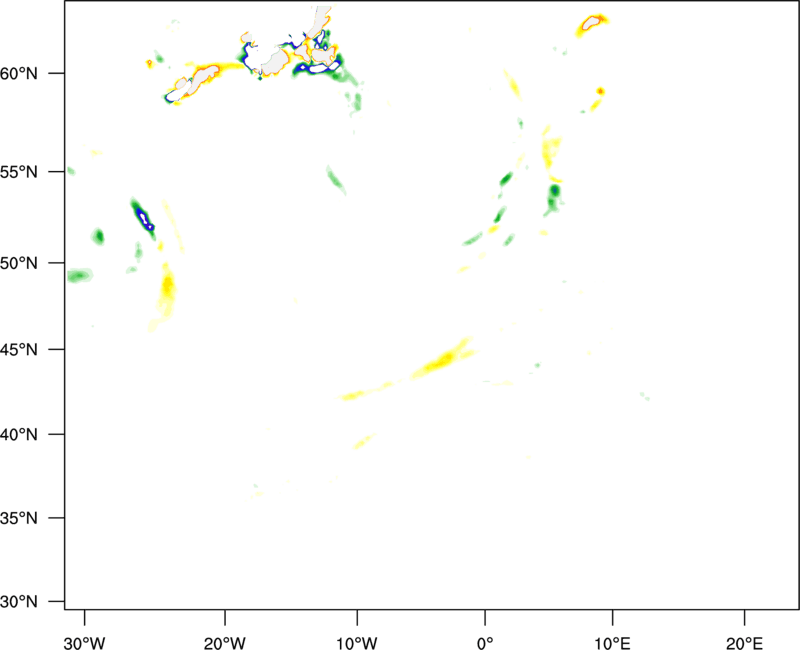Click the 20°E longitude label
The width and height of the screenshot is (800, 650).
(744, 643)
